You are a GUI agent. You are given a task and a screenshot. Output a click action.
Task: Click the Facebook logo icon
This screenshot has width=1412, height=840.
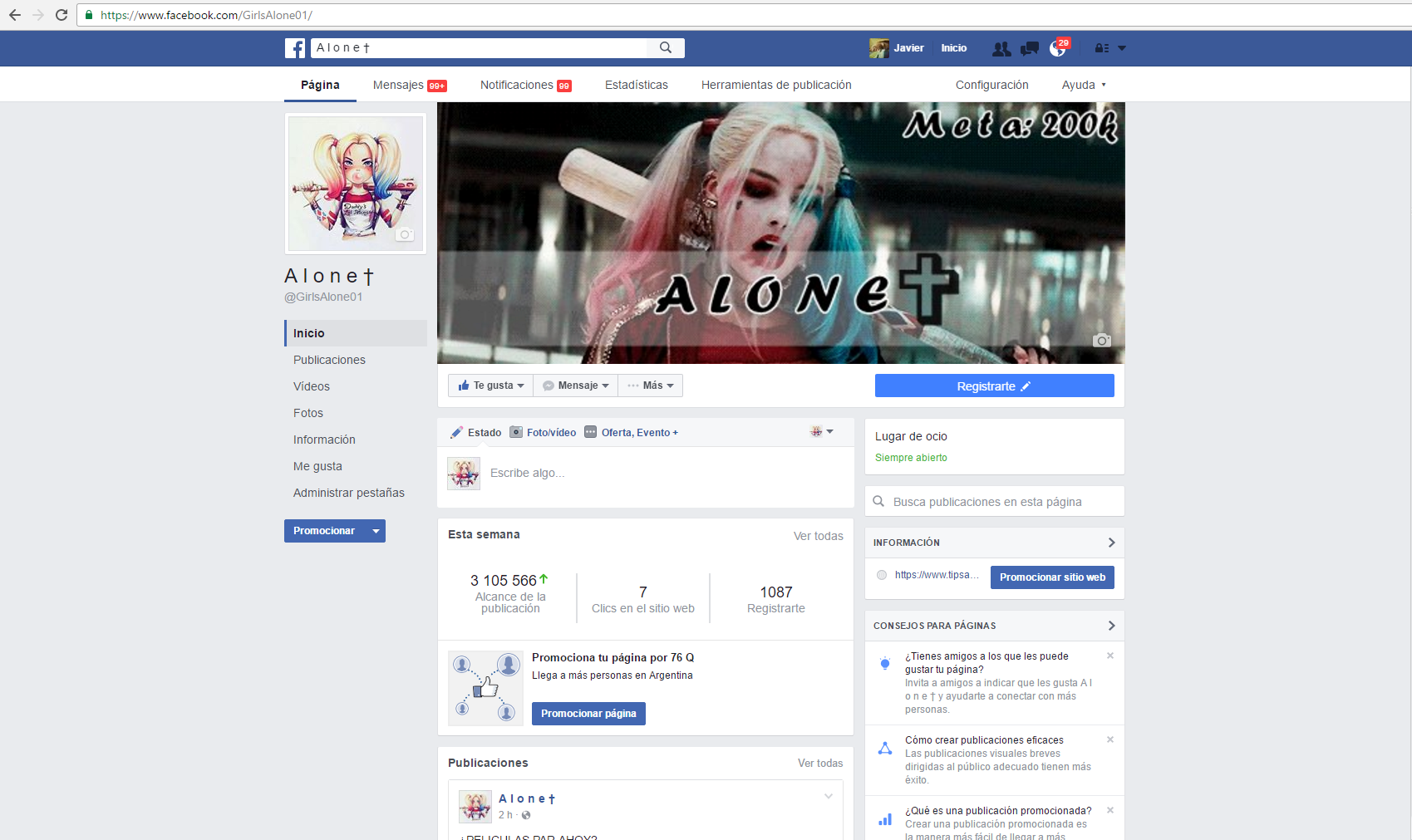295,48
